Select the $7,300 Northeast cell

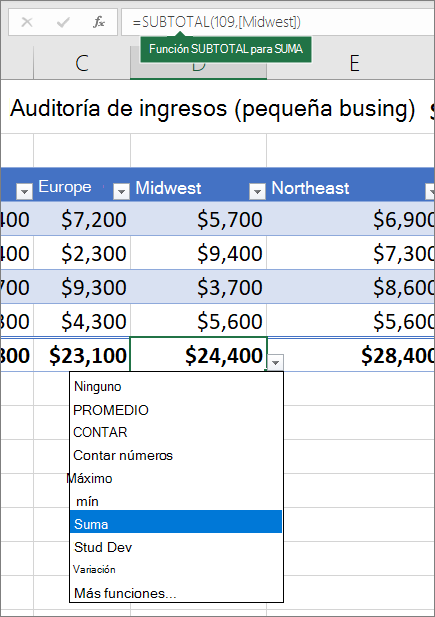point(351,253)
